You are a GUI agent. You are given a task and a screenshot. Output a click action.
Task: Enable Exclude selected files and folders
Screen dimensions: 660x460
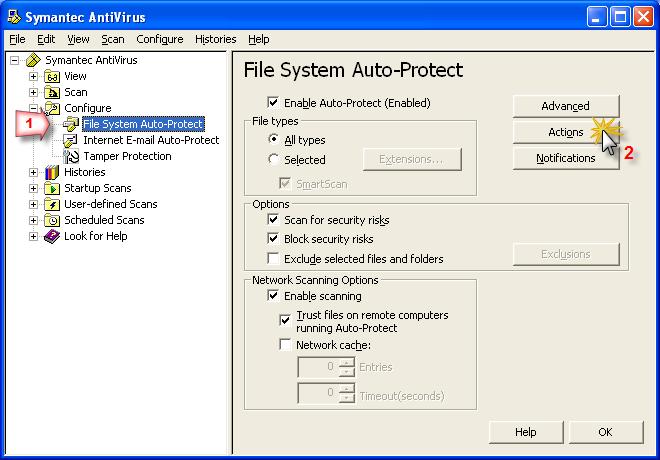pos(273,258)
